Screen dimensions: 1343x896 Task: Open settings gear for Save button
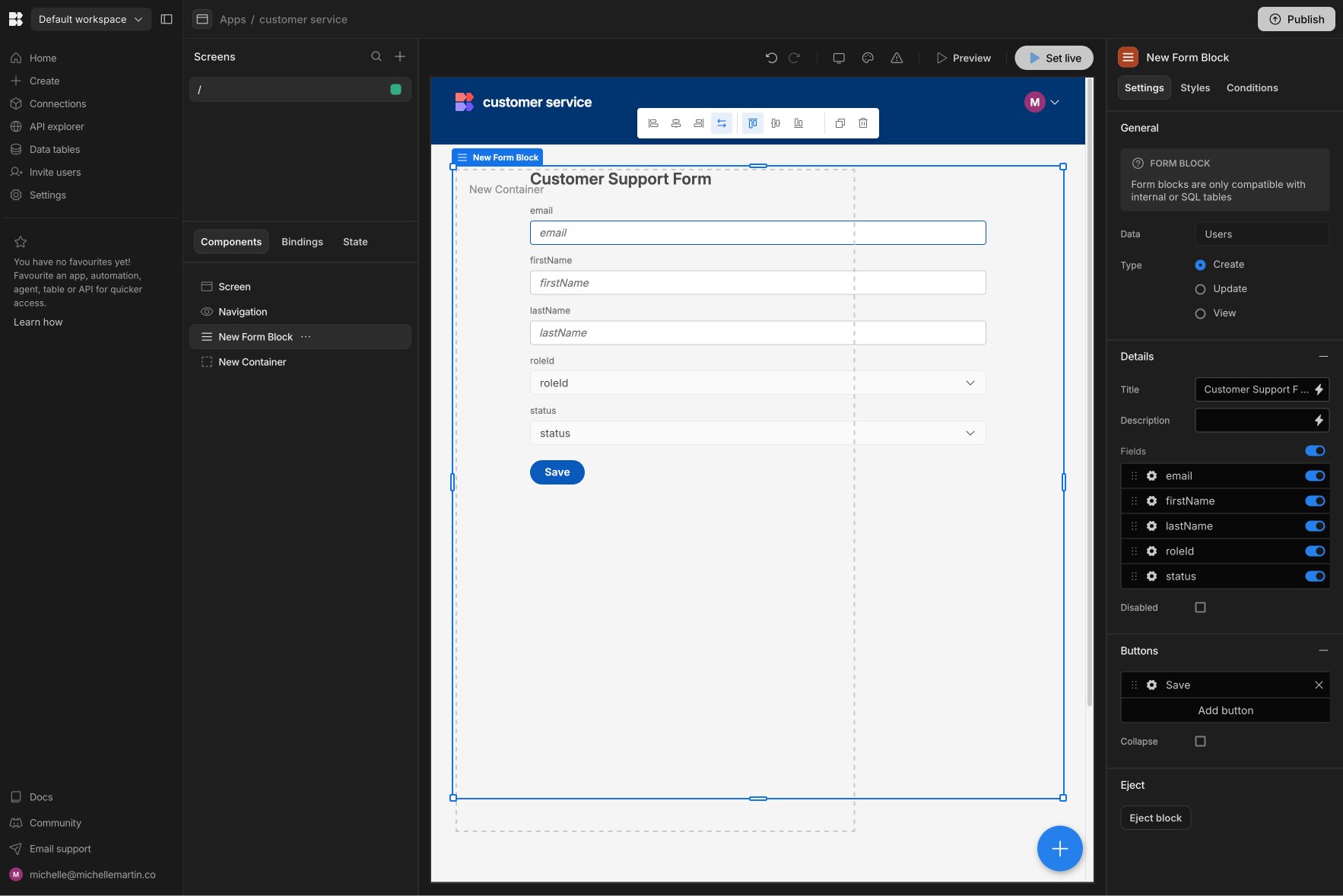[1151, 685]
